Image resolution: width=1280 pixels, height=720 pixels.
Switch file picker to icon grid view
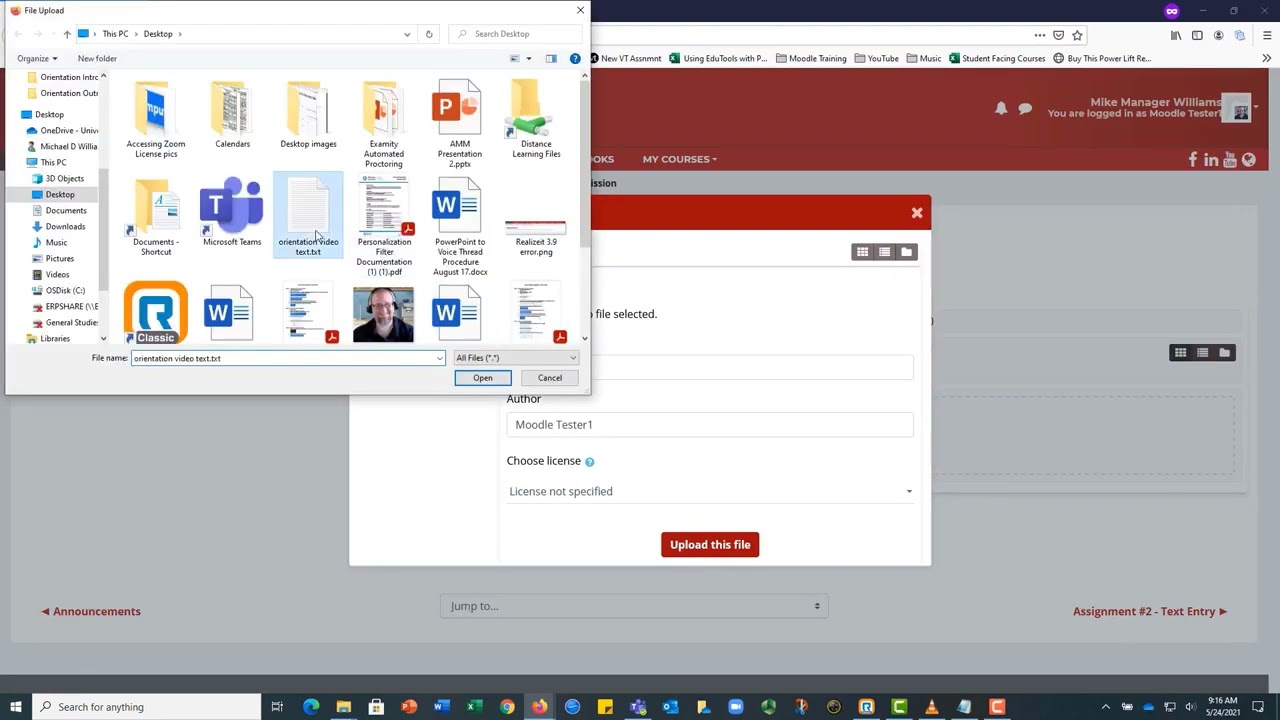[x=862, y=252]
